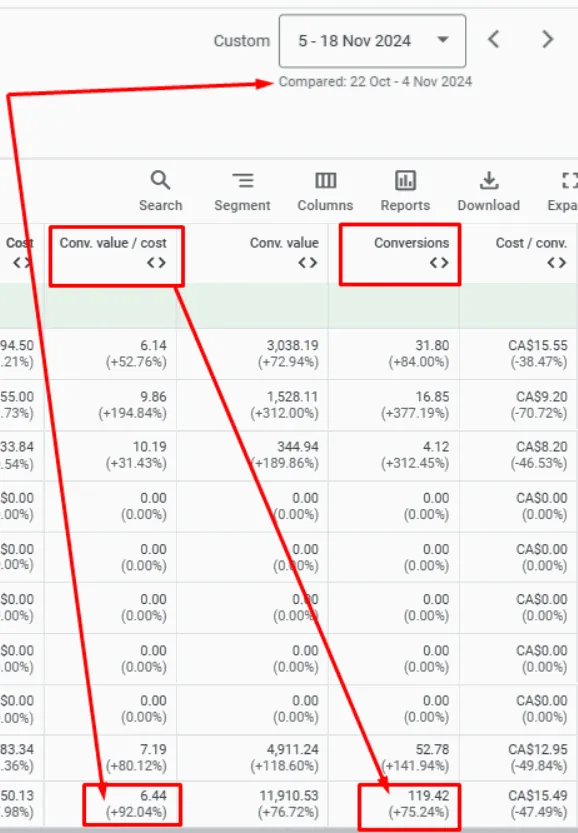Open the Reports menu
The image size is (578, 833).
[x=405, y=191]
